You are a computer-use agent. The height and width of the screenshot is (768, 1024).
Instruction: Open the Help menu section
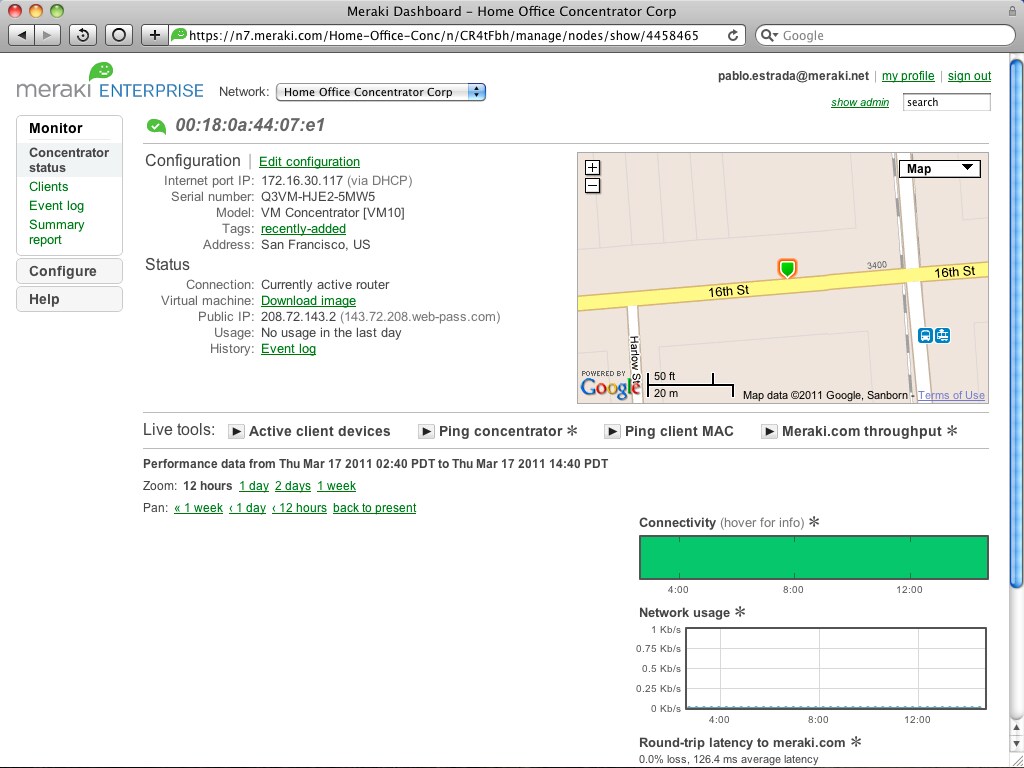69,299
